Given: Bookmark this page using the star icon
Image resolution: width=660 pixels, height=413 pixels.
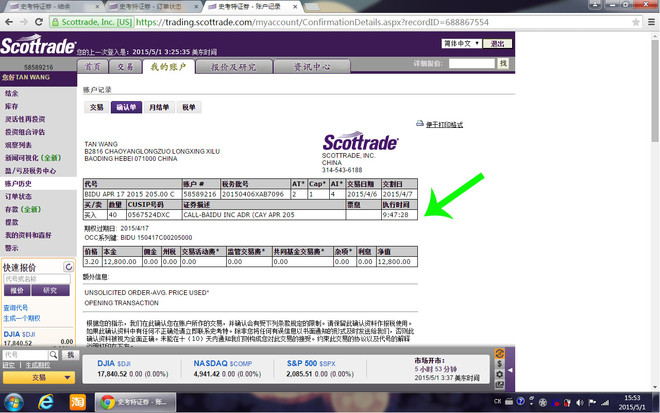Looking at the screenshot, I should click(636, 22).
